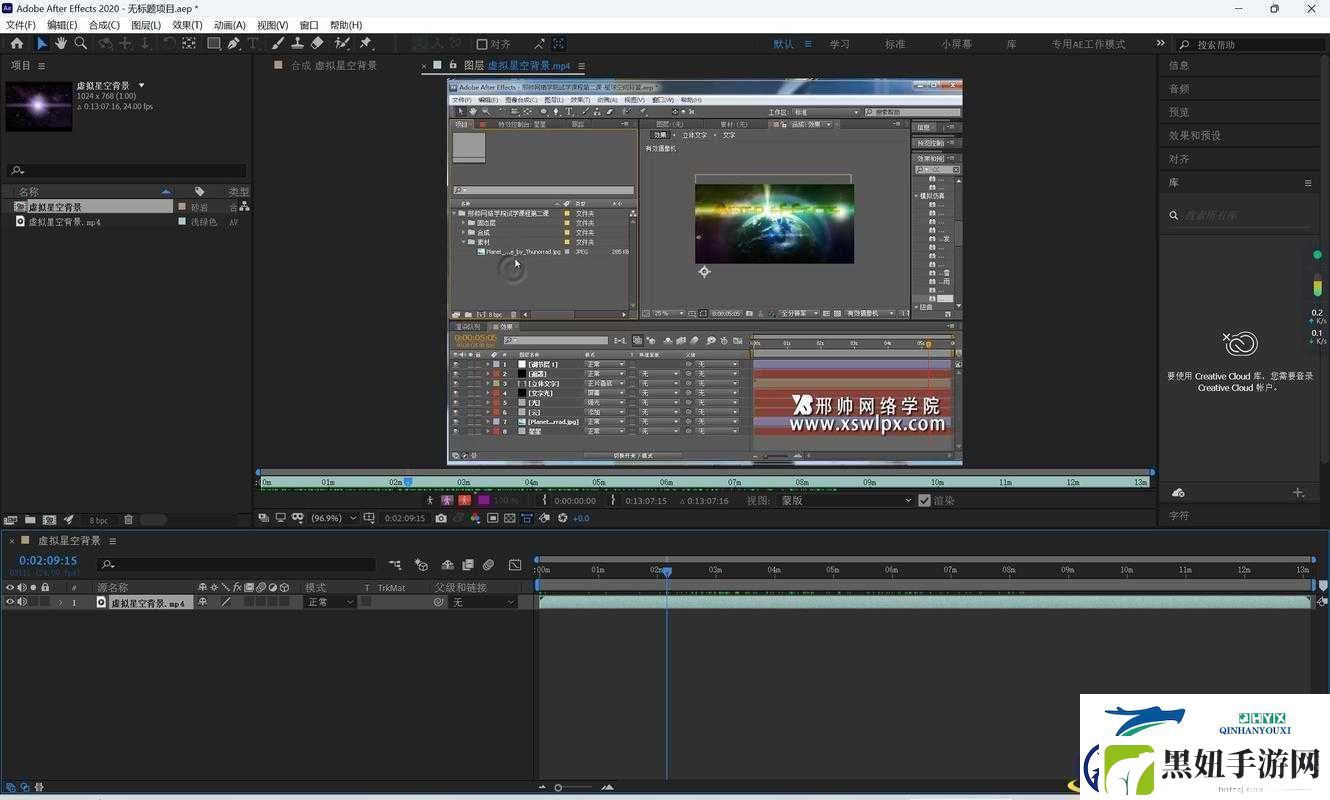The height and width of the screenshot is (800, 1330).
Task: Open the graph editor icon in timeline
Action: (x=514, y=565)
